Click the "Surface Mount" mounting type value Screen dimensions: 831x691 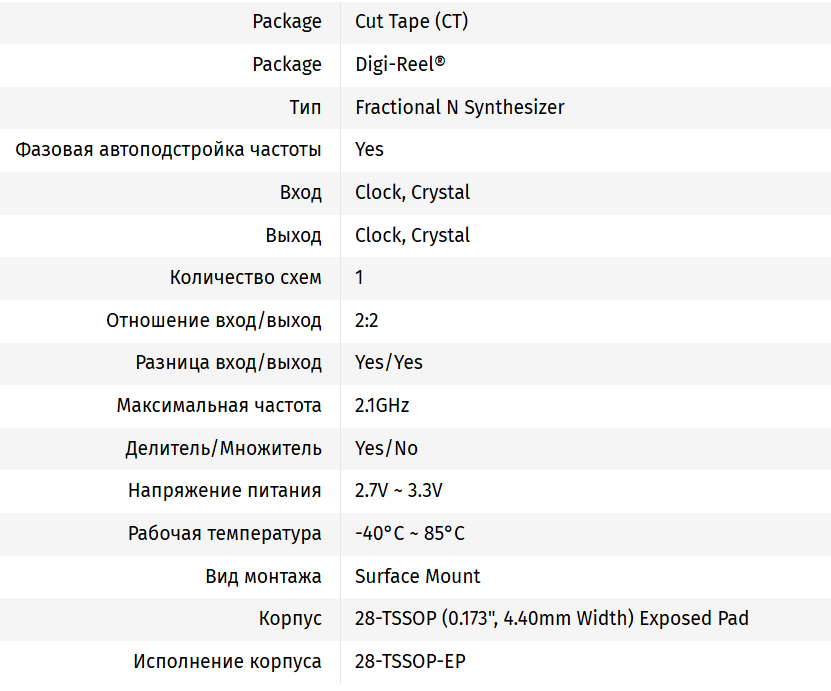coord(417,576)
